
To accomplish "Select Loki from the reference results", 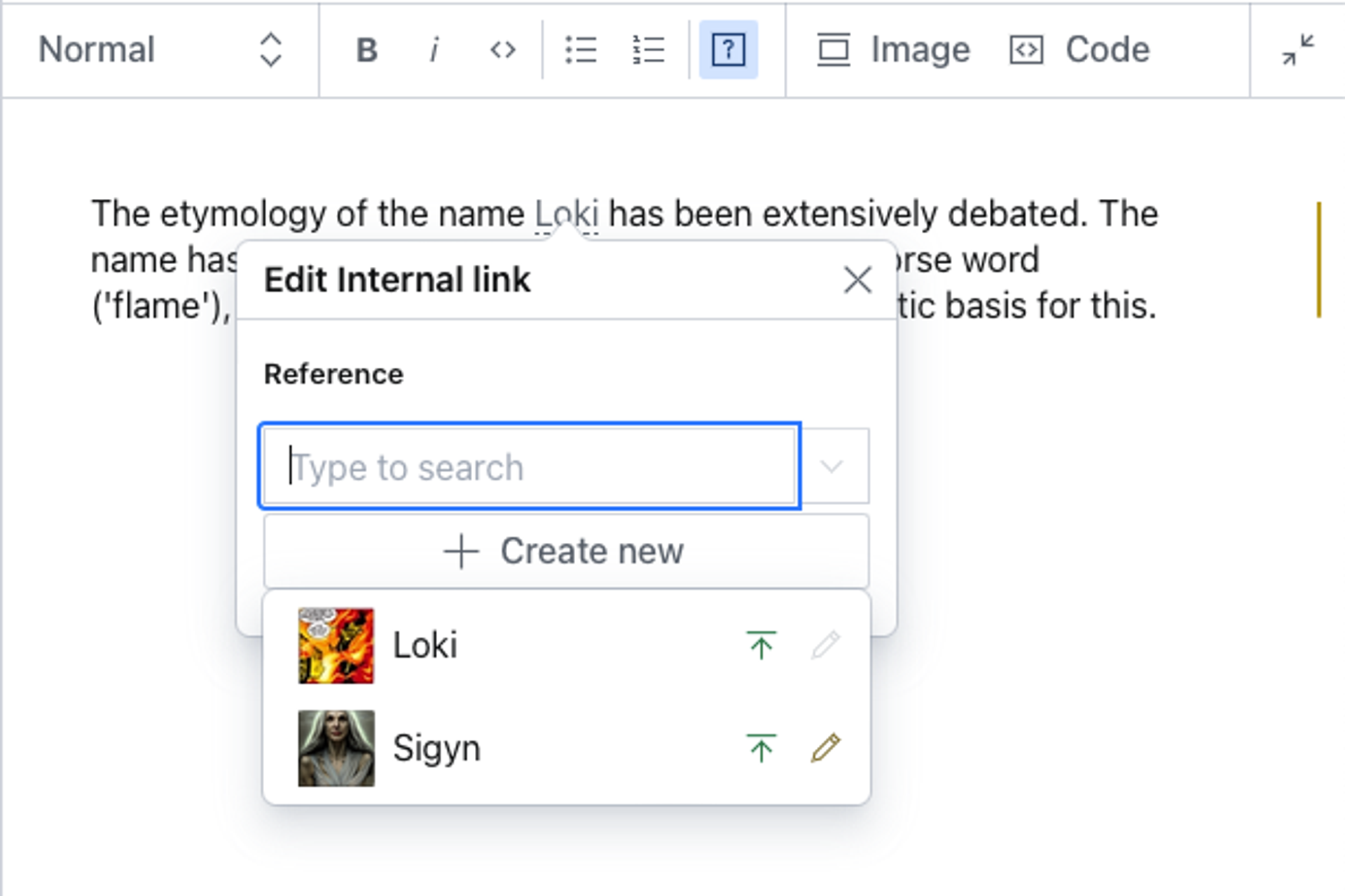I will point(425,645).
